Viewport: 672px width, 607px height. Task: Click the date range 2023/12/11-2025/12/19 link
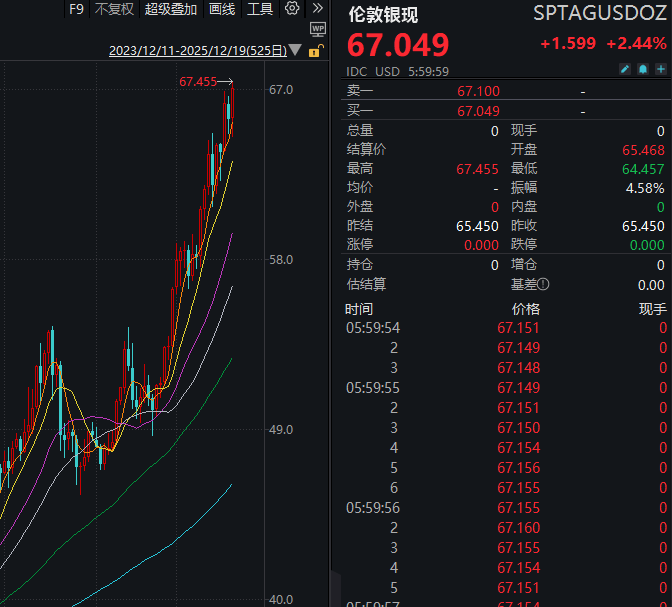(197, 51)
